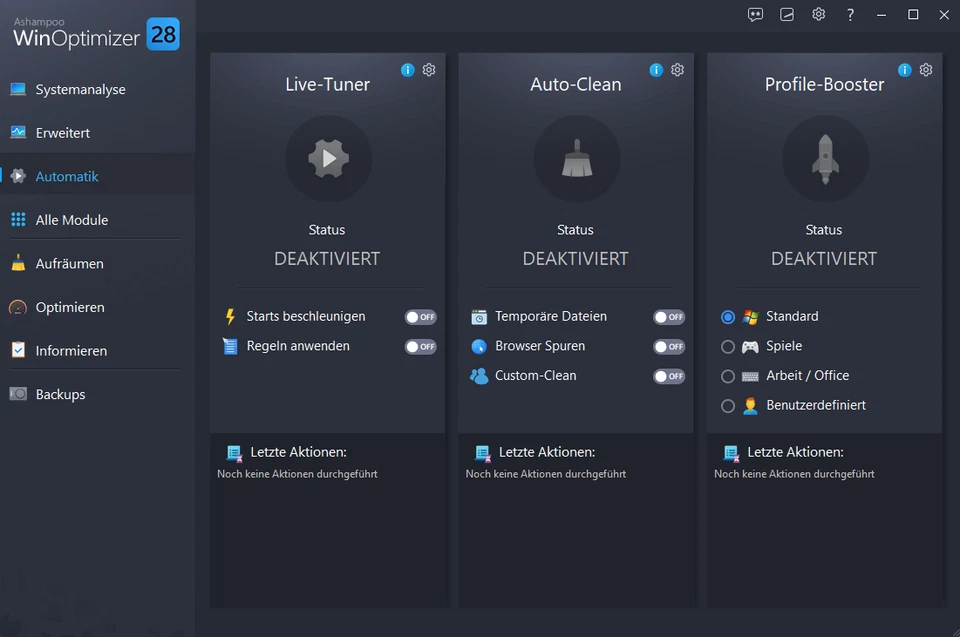Open Auto-Clean settings via its gear icon

[677, 69]
